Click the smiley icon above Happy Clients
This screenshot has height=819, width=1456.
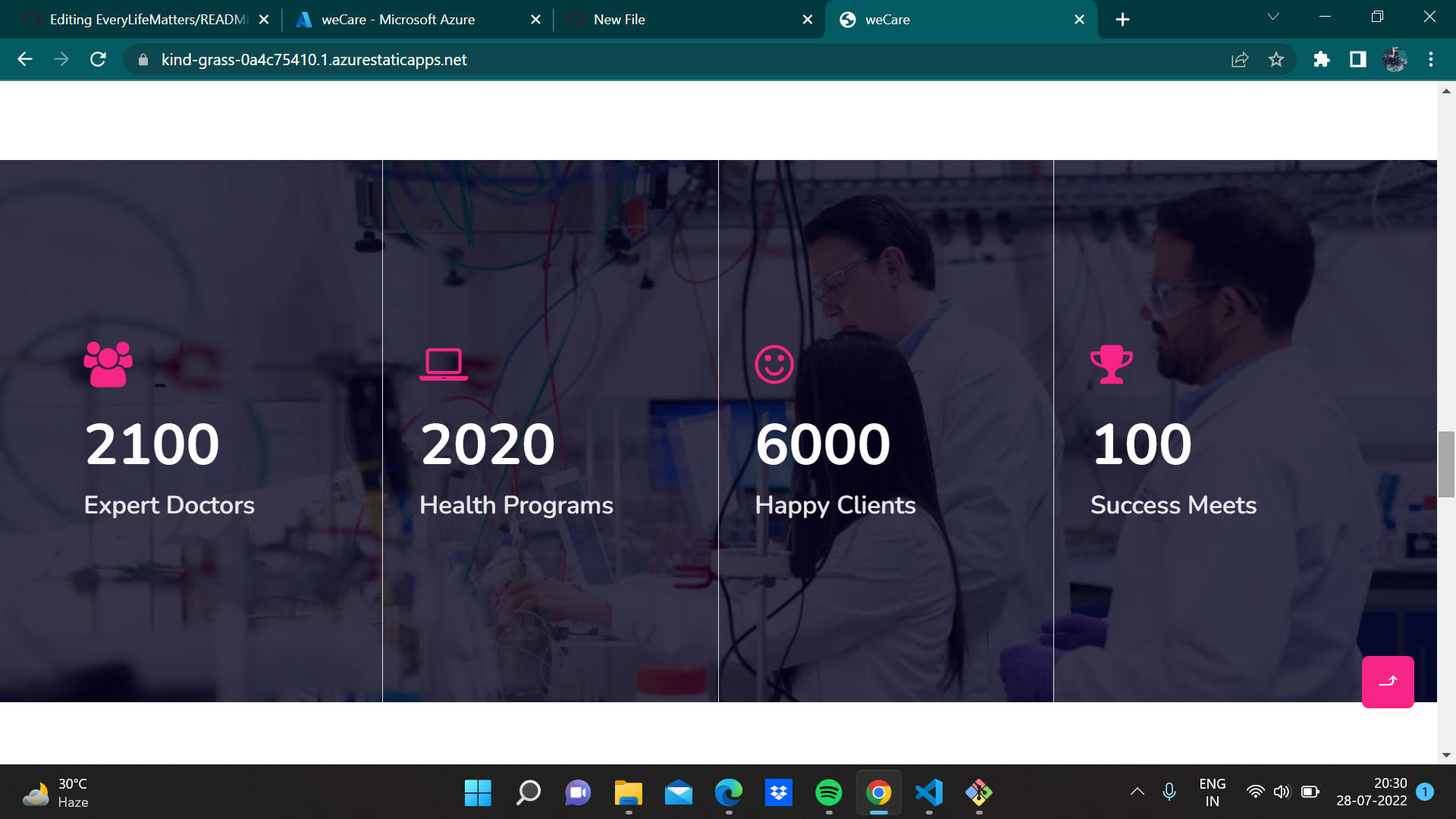click(774, 364)
